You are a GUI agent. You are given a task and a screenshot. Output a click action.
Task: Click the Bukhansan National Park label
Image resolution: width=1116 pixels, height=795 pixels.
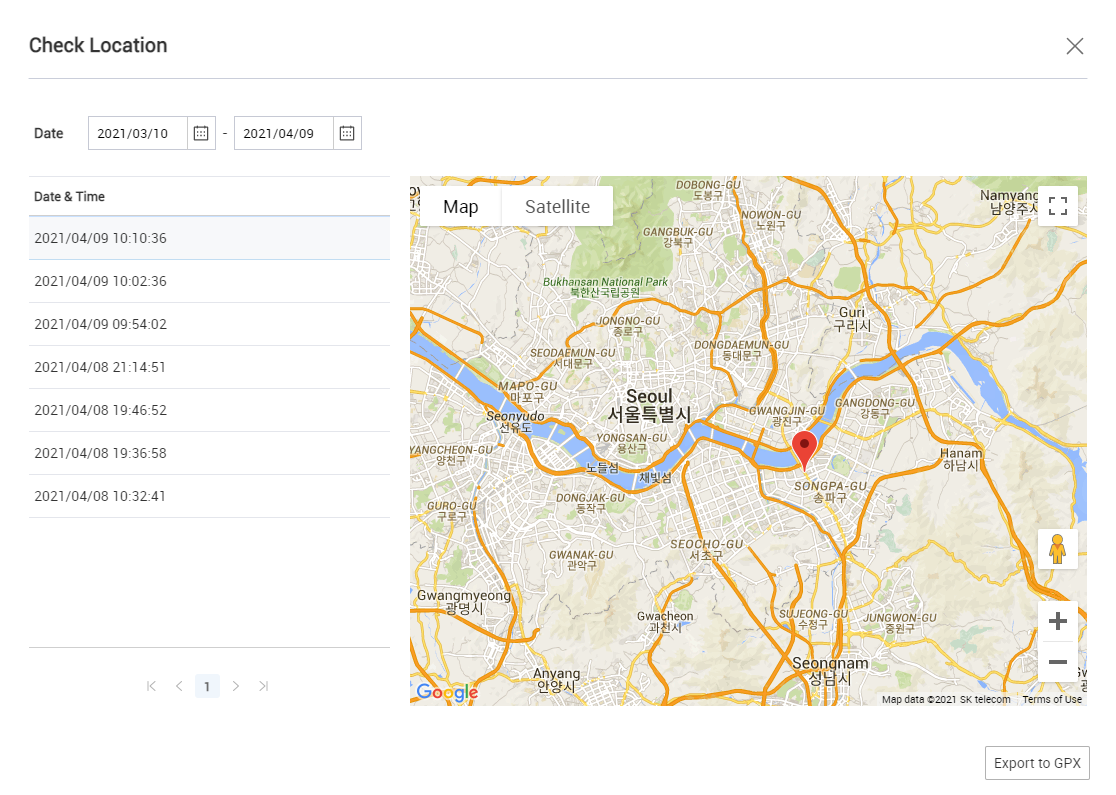605,287
